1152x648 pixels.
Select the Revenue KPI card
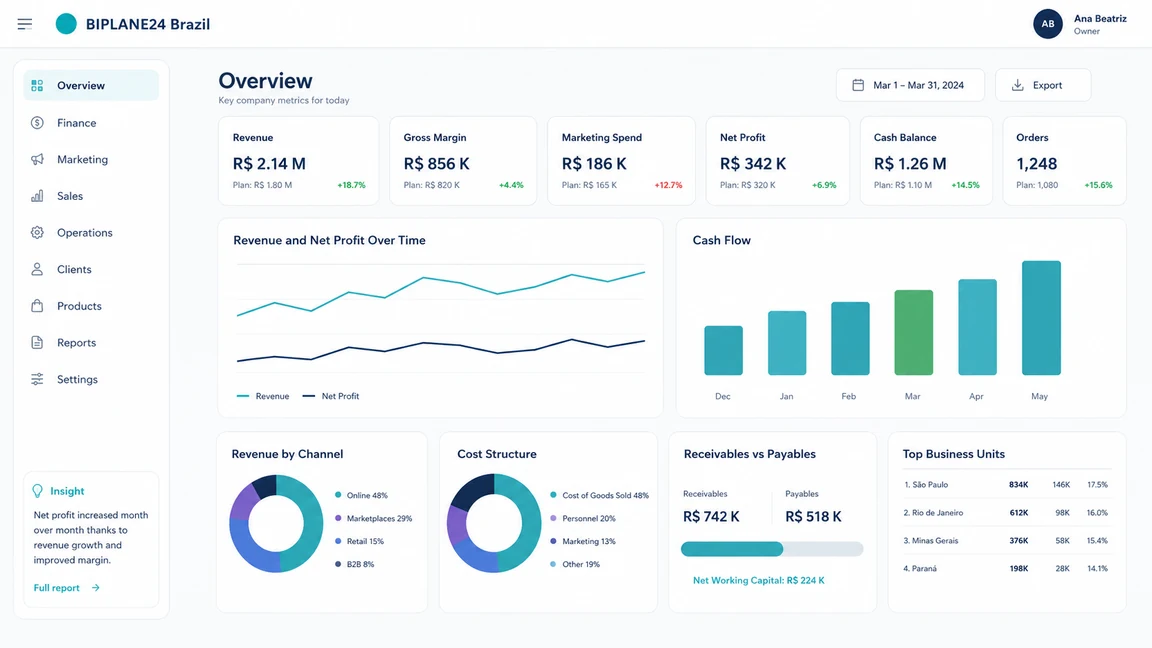298,161
